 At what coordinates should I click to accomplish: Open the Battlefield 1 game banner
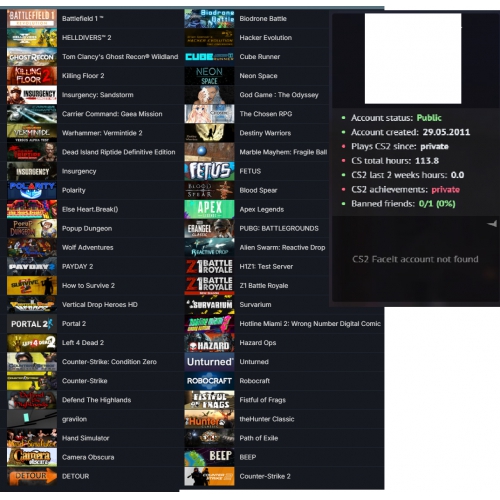32,19
